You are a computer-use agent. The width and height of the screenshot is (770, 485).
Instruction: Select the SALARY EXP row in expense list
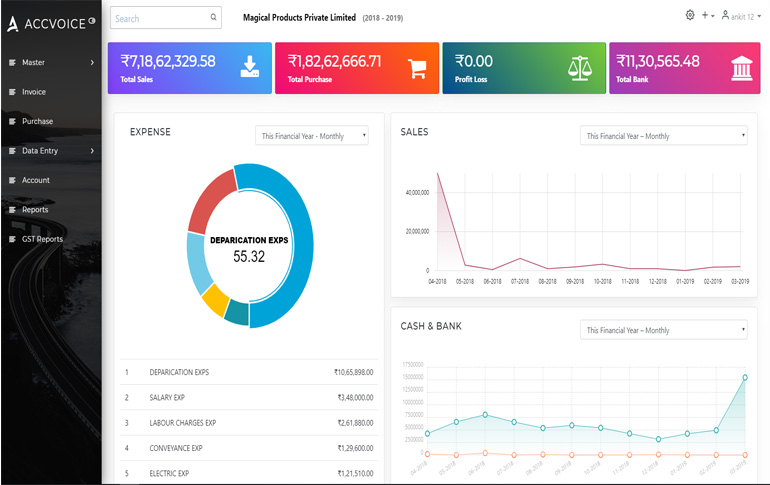tap(249, 397)
